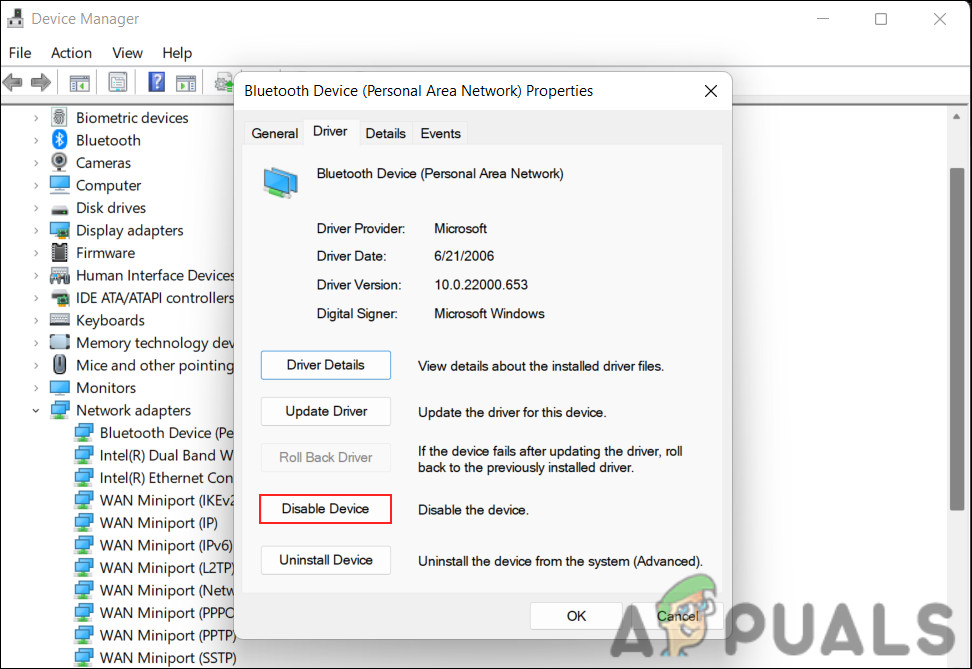This screenshot has width=972, height=669.
Task: Toggle the Show/Hide Console Tree toolbar icon
Action: (x=79, y=82)
